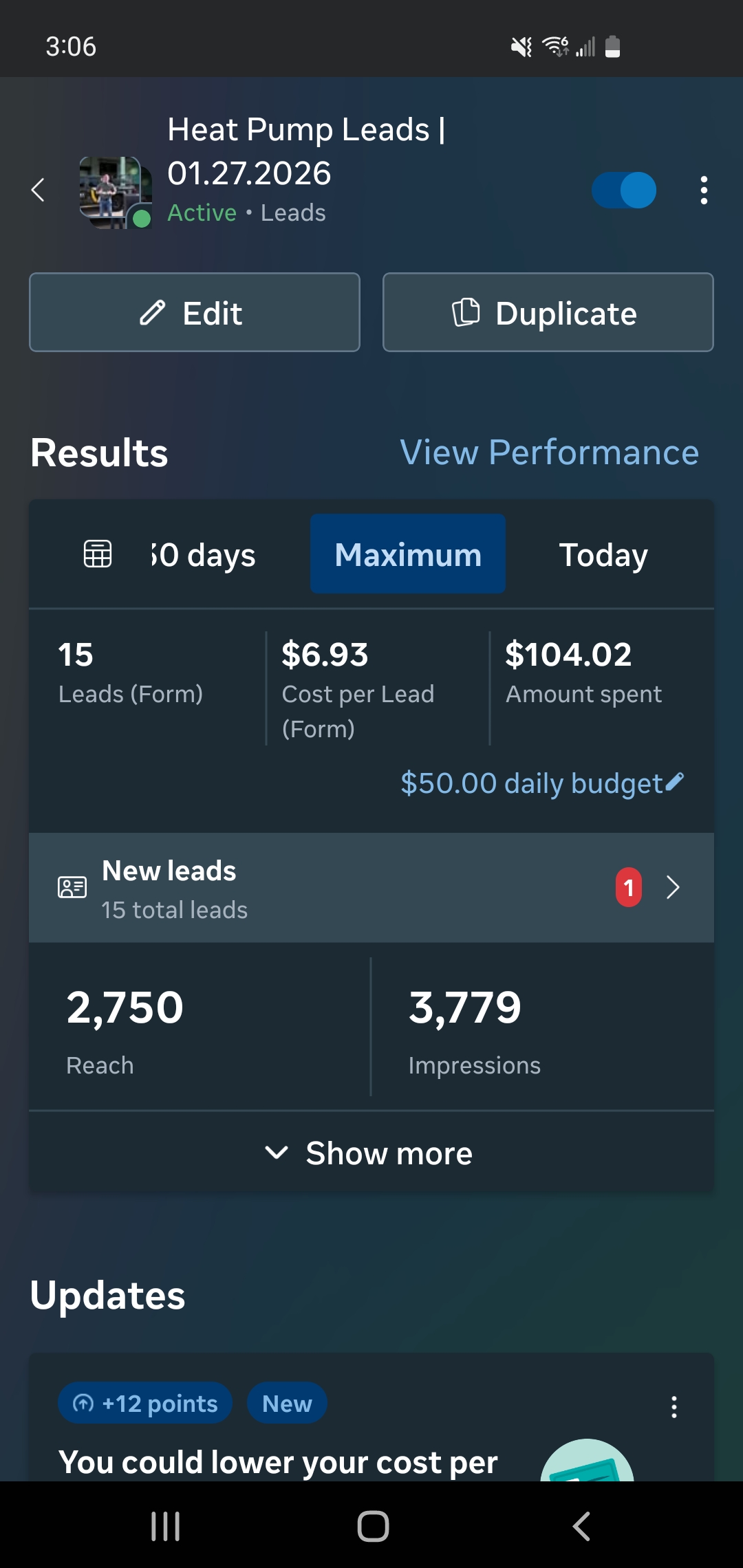Viewport: 743px width, 1568px height.
Task: Open the View Performance link
Action: (549, 453)
